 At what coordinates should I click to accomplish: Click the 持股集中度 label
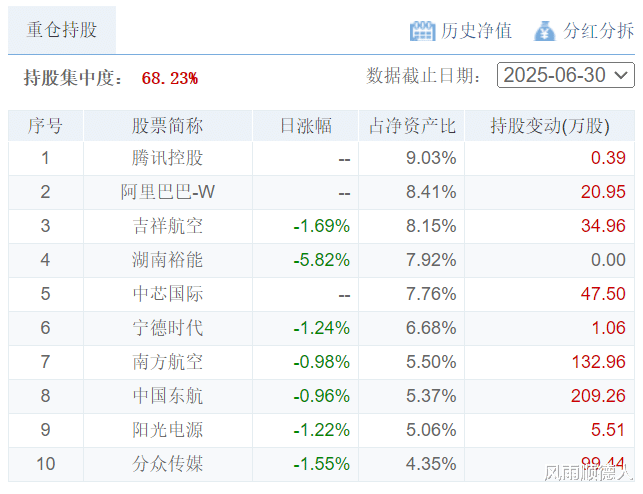(x=73, y=78)
